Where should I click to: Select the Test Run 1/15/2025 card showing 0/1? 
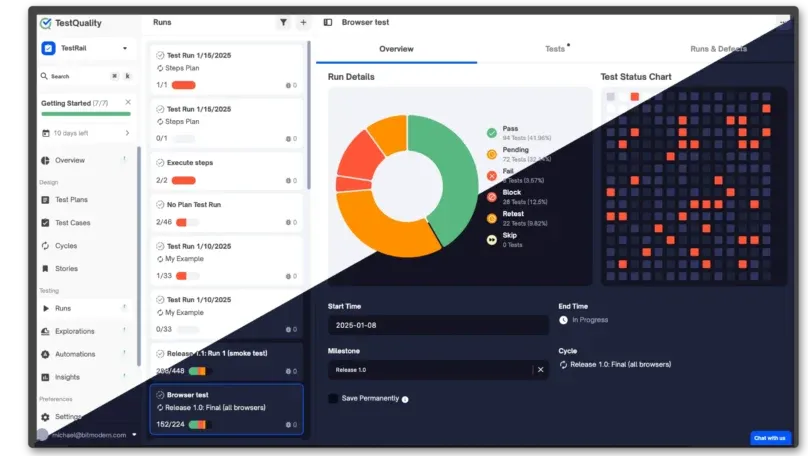[227, 123]
